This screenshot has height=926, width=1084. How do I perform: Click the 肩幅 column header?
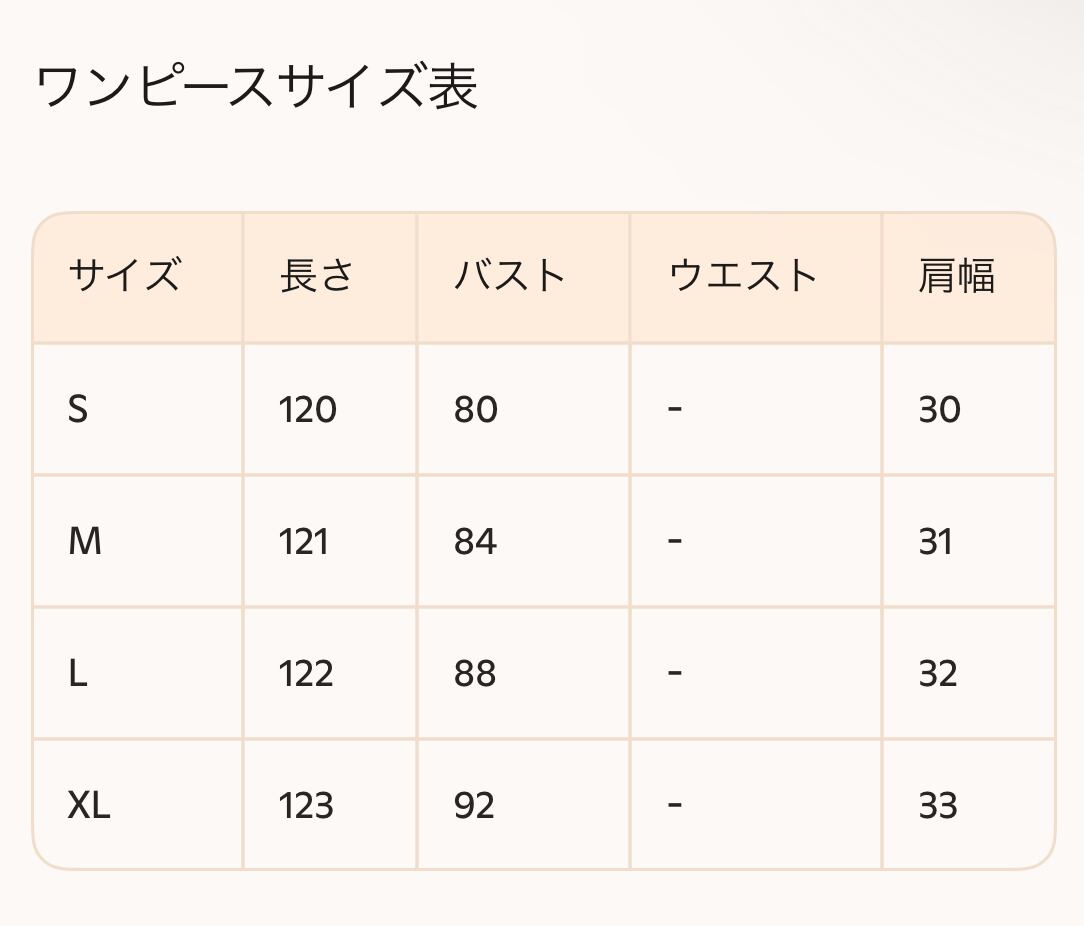(956, 276)
